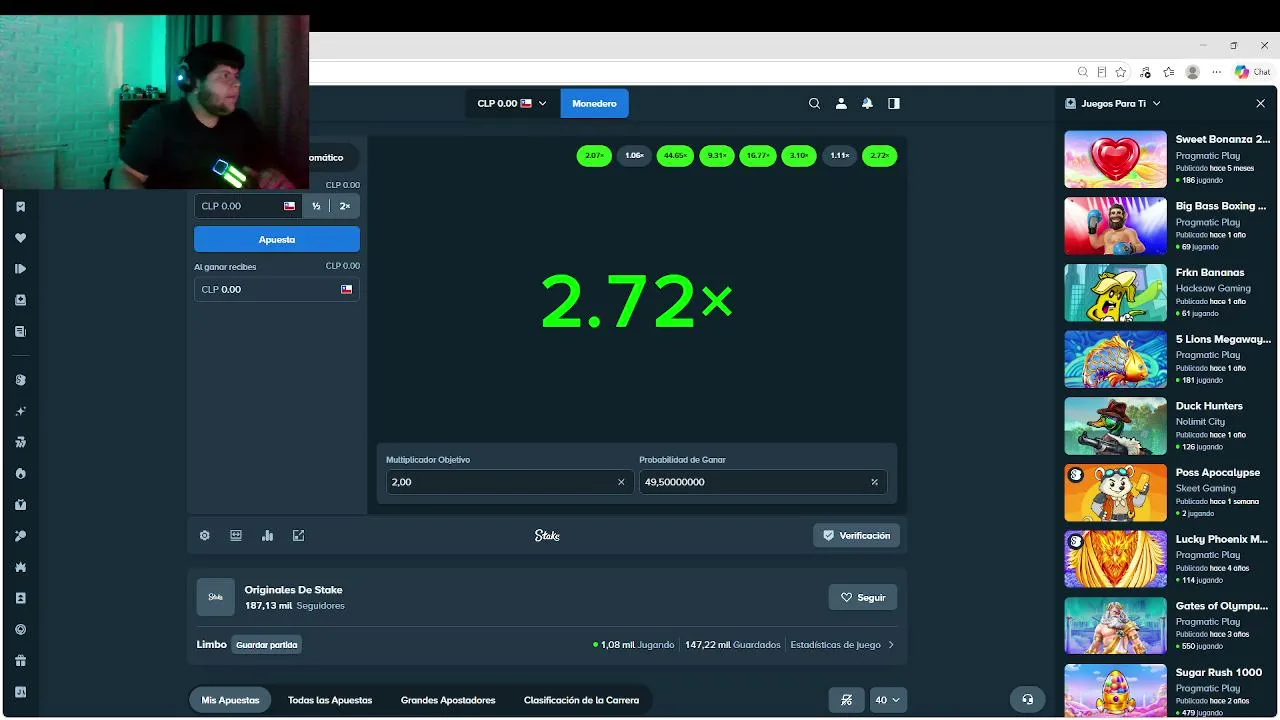Image resolution: width=1280 pixels, height=720 pixels.
Task: Open Clasificación de la Carrera tab
Action: [x=581, y=700]
